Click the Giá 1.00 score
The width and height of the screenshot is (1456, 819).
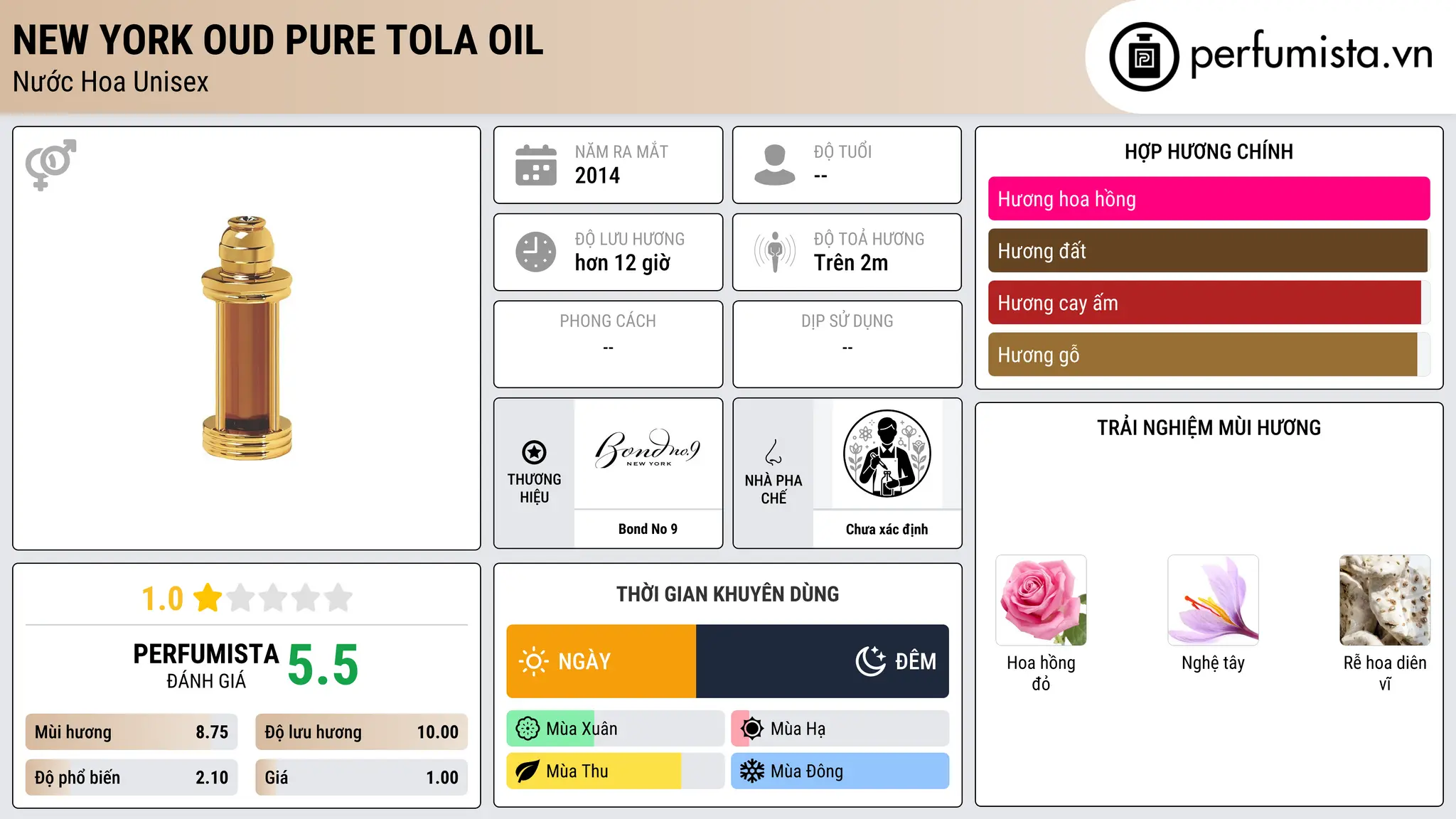click(361, 778)
